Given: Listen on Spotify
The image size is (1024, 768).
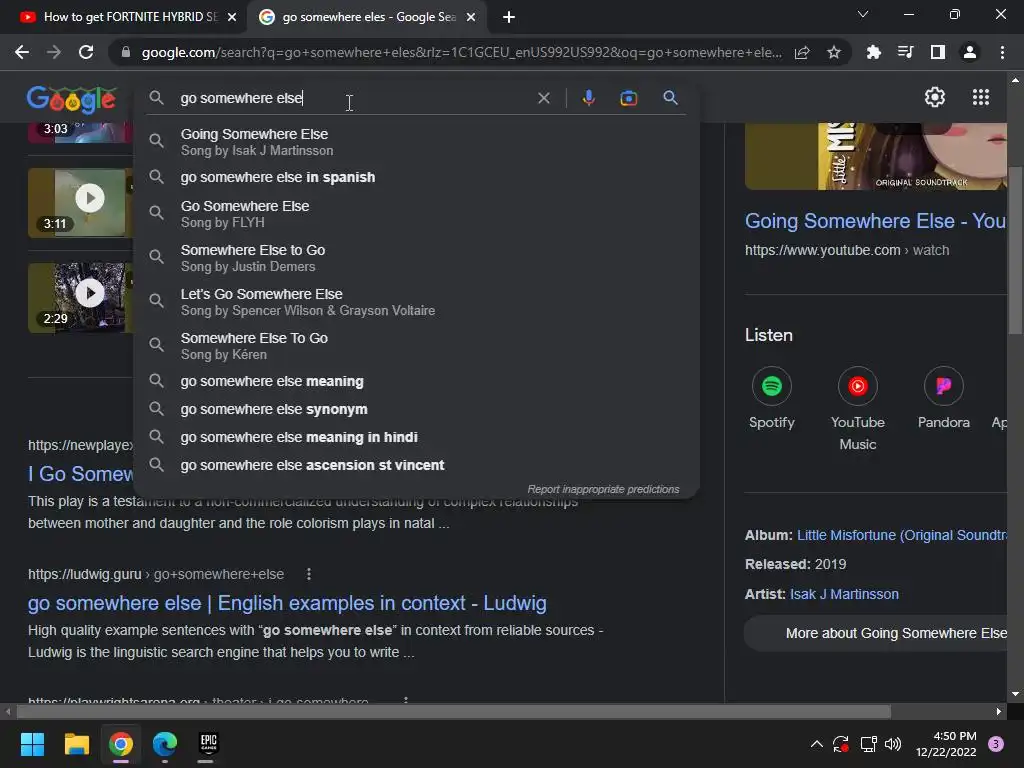Looking at the screenshot, I should [x=772, y=398].
